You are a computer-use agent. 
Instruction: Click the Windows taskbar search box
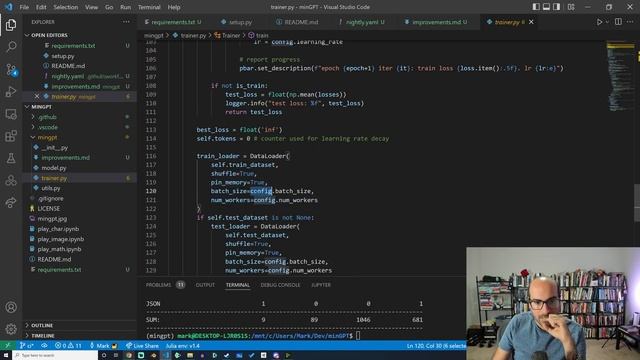(x=55, y=356)
